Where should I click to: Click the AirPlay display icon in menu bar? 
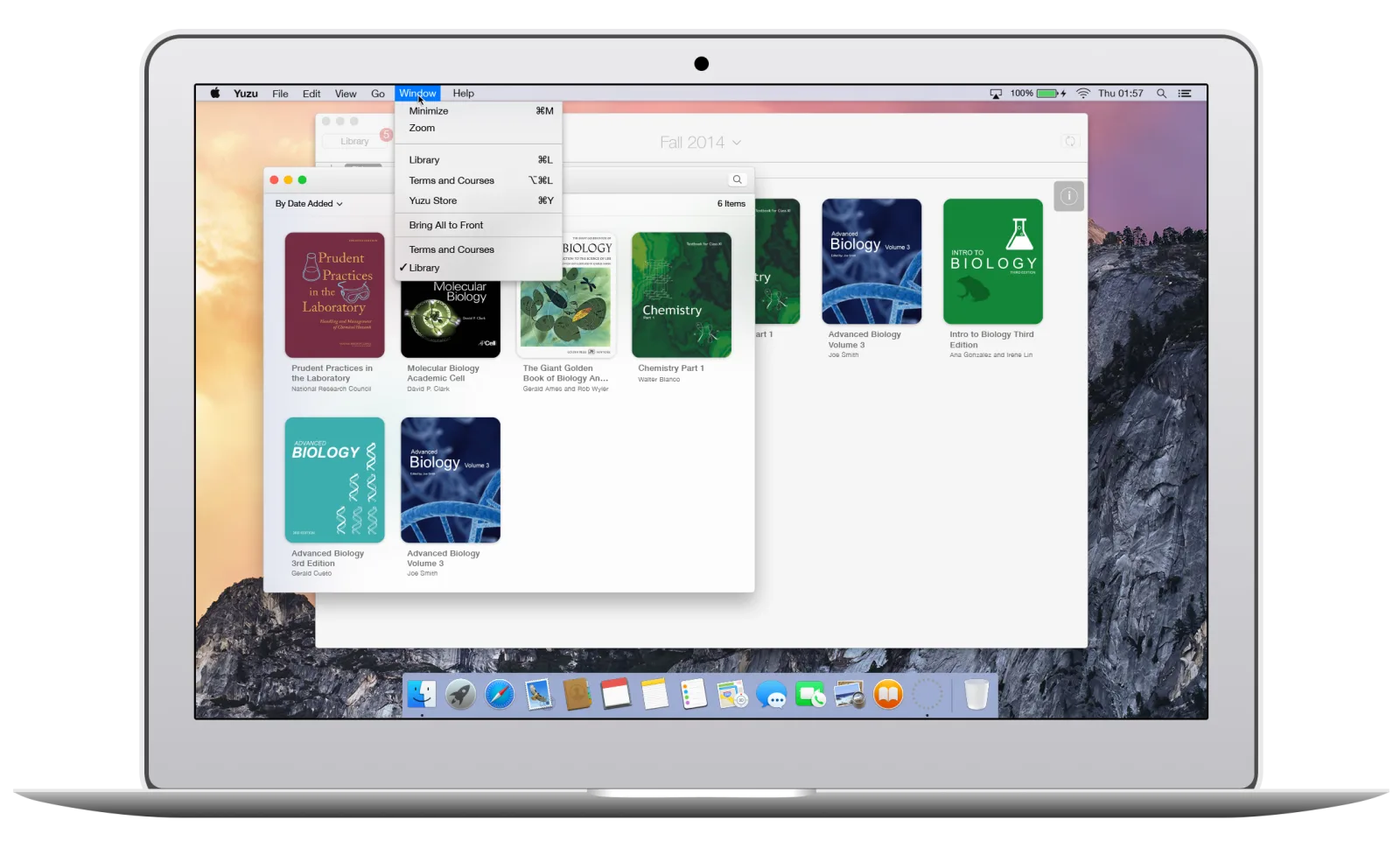(x=996, y=94)
